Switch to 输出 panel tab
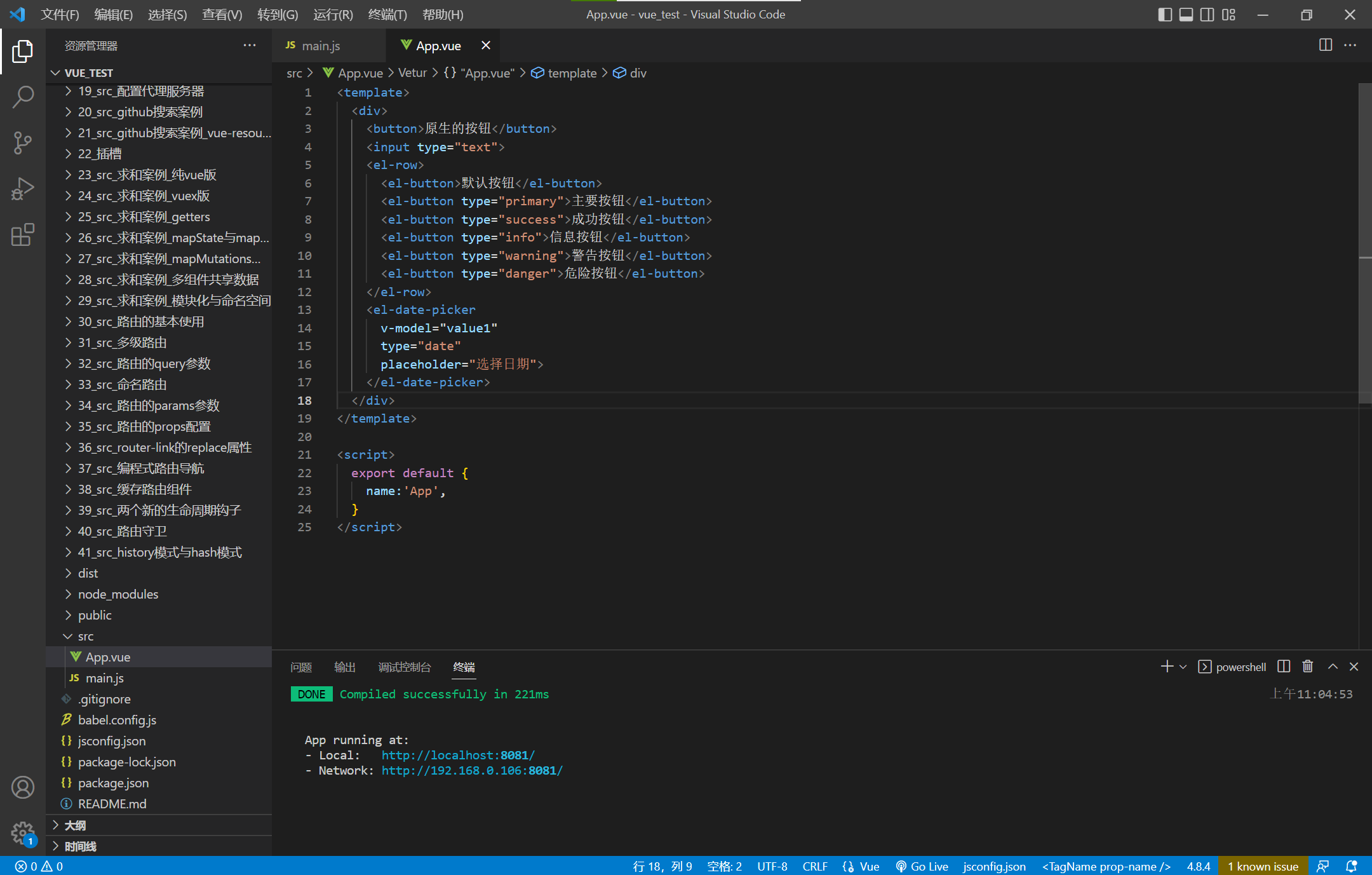Viewport: 1372px width, 875px height. pyautogui.click(x=345, y=667)
